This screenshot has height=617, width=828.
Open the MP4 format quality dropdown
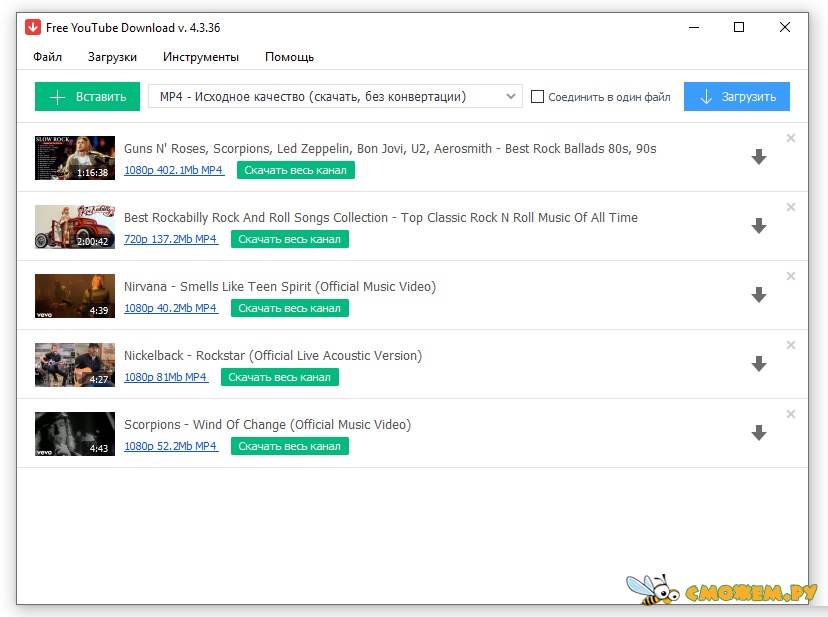(335, 96)
